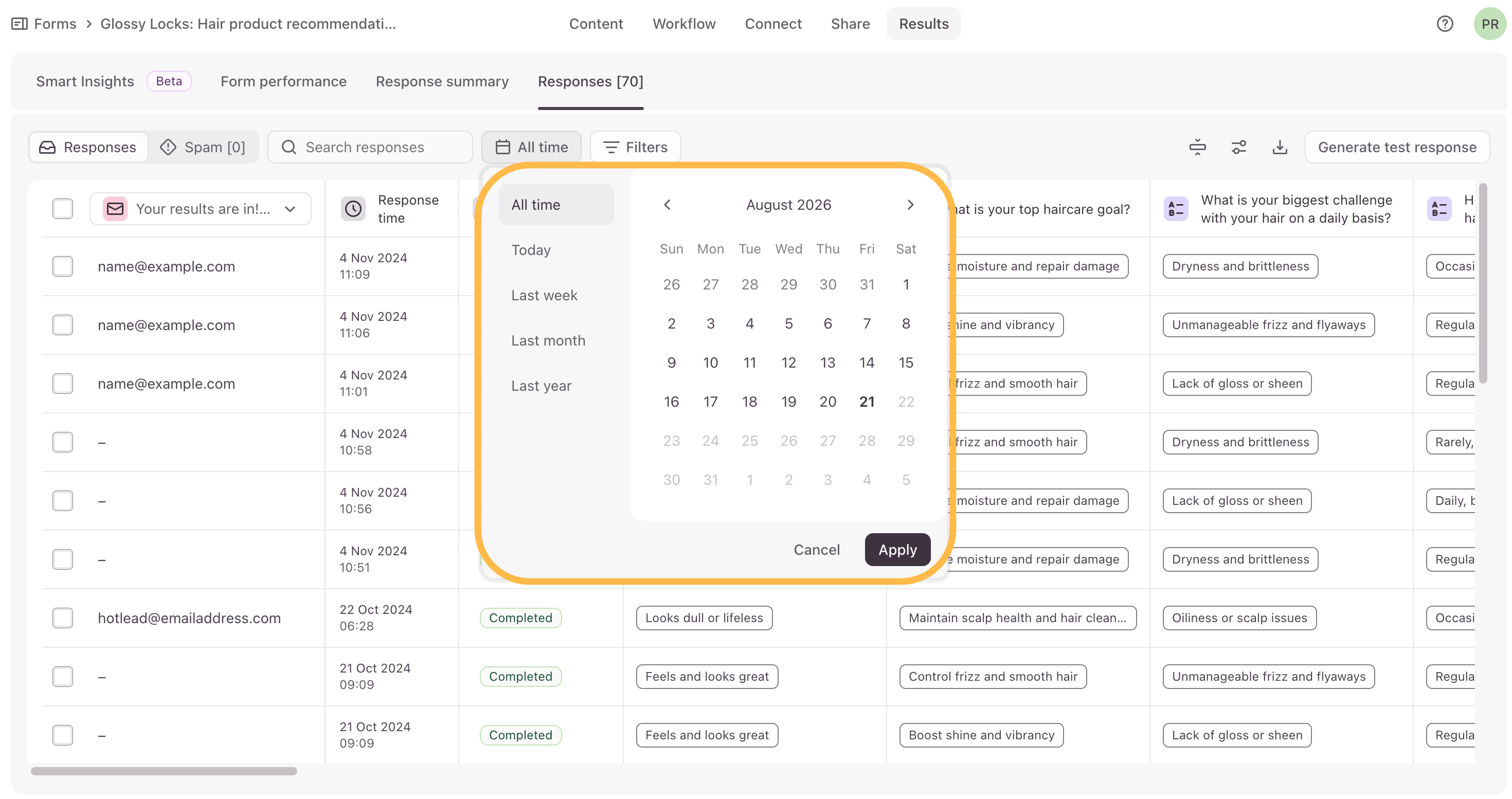Click the envelope icon in email column header
Image resolution: width=1512 pixels, height=799 pixels.
[115, 209]
